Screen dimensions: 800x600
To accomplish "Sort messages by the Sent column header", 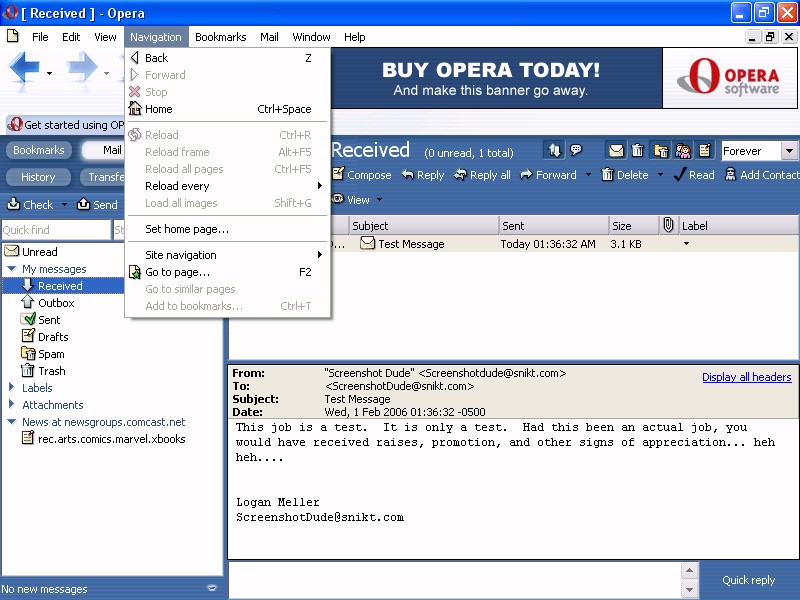I will pyautogui.click(x=554, y=226).
